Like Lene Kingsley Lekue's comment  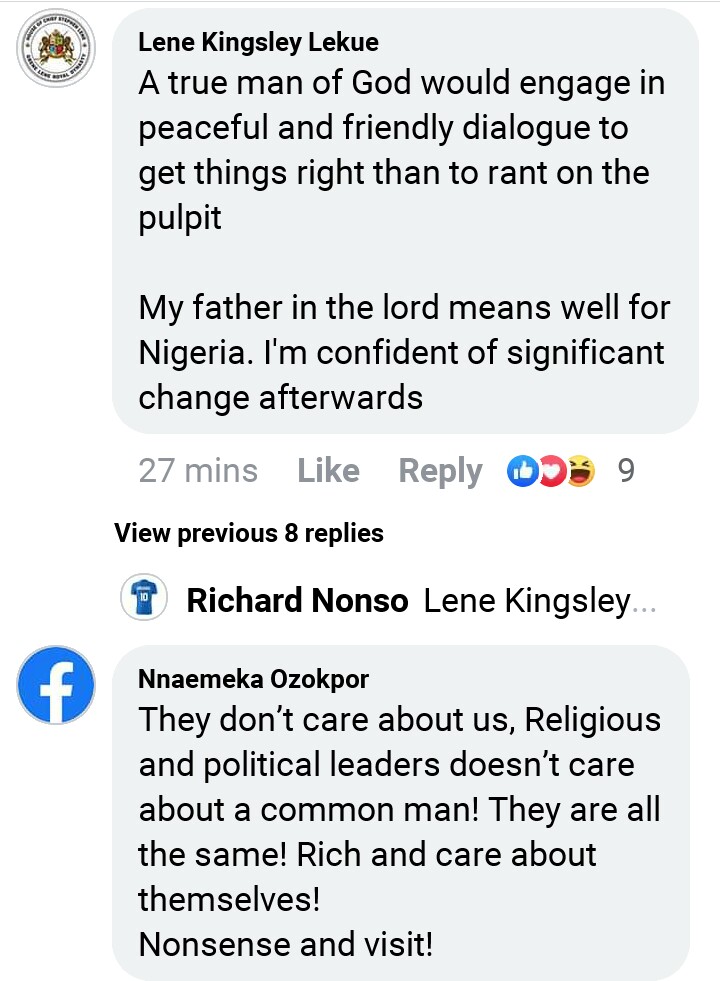point(328,470)
